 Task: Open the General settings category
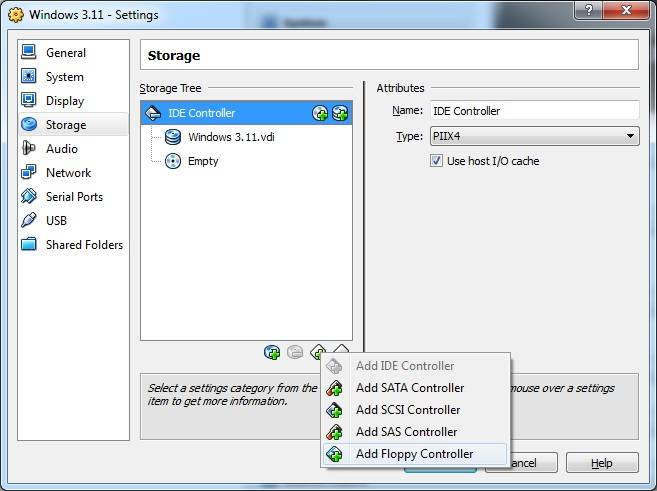click(x=65, y=53)
